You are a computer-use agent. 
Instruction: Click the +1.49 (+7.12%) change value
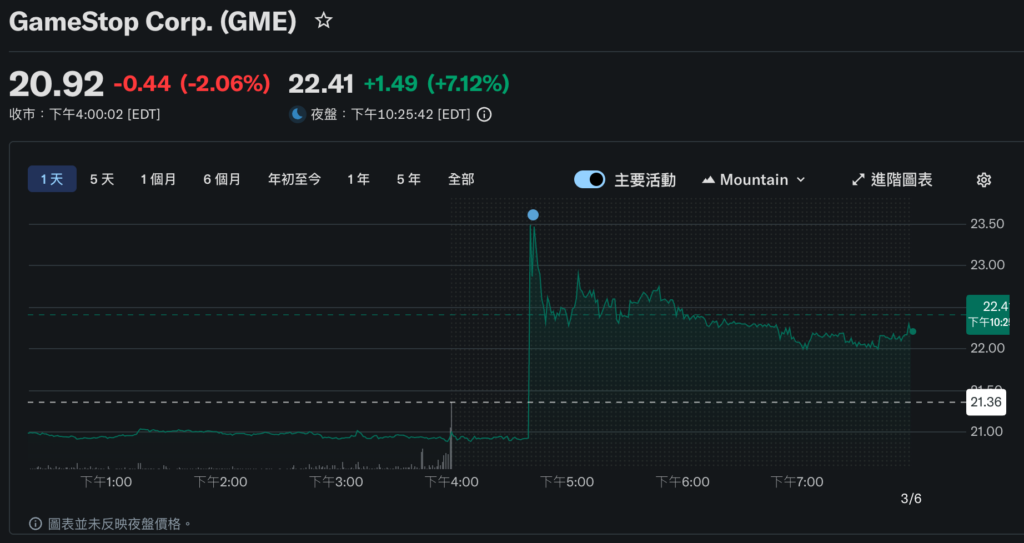pos(437,84)
